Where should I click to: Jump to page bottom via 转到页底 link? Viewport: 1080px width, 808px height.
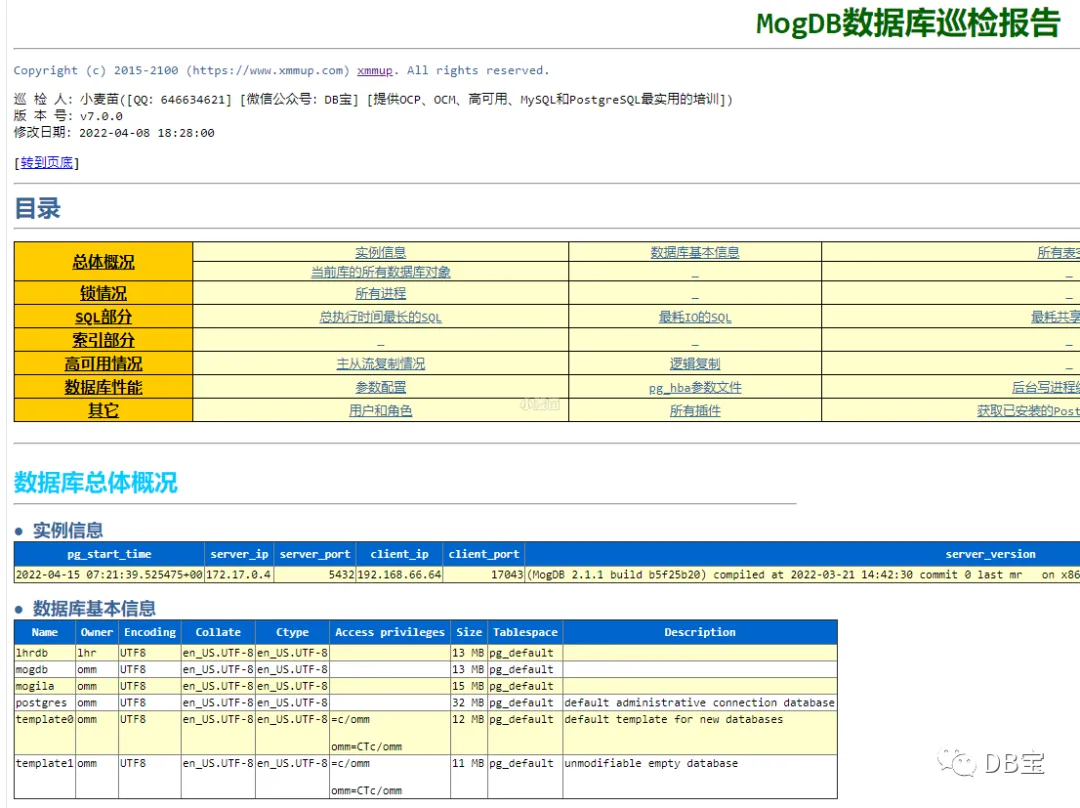click(46, 163)
